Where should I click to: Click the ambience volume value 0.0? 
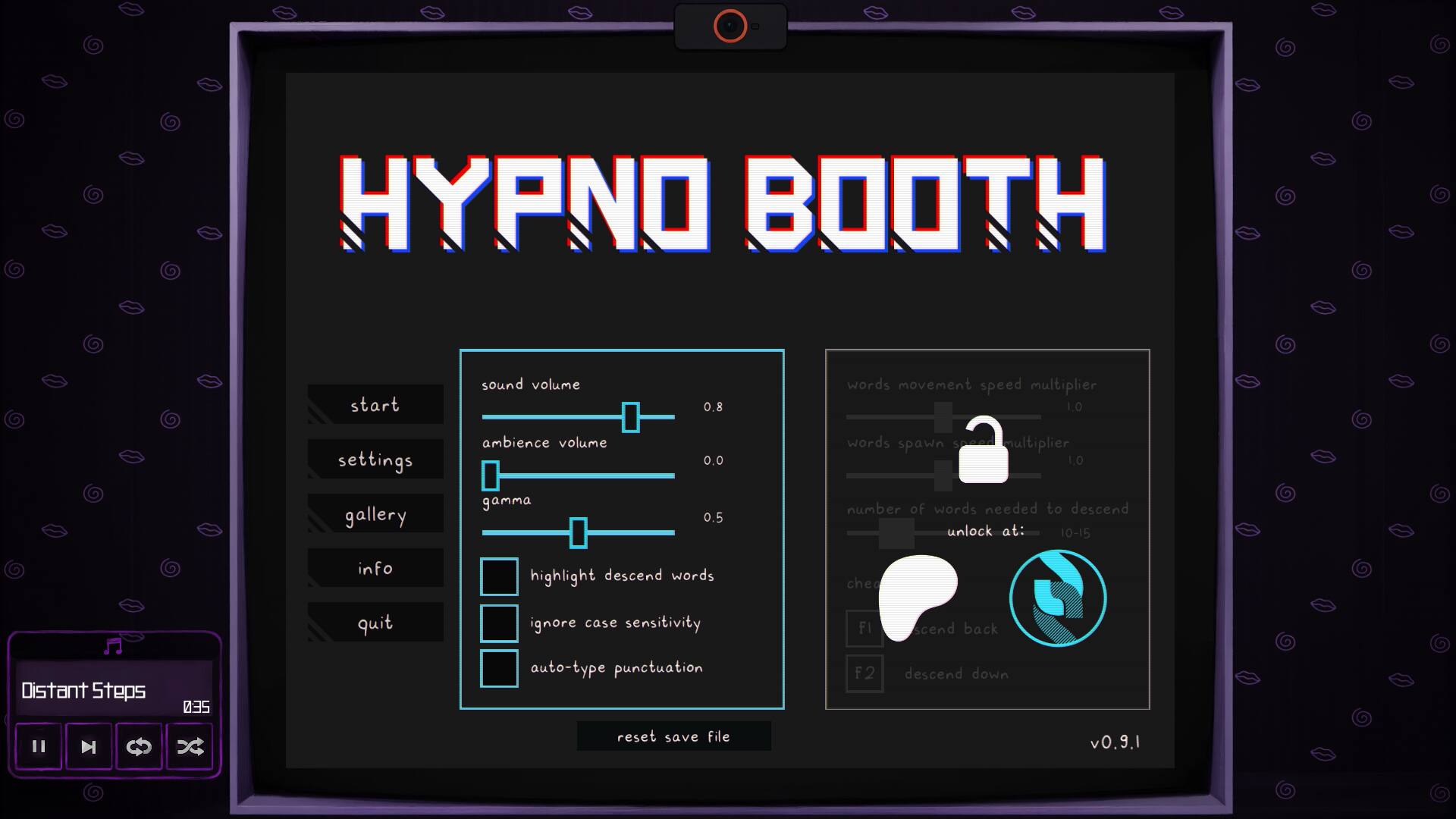point(713,460)
